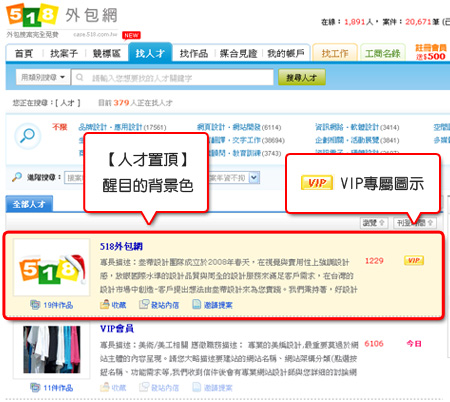Switch to the 競標區 tab
The width and height of the screenshot is (450, 402).
[x=107, y=53]
